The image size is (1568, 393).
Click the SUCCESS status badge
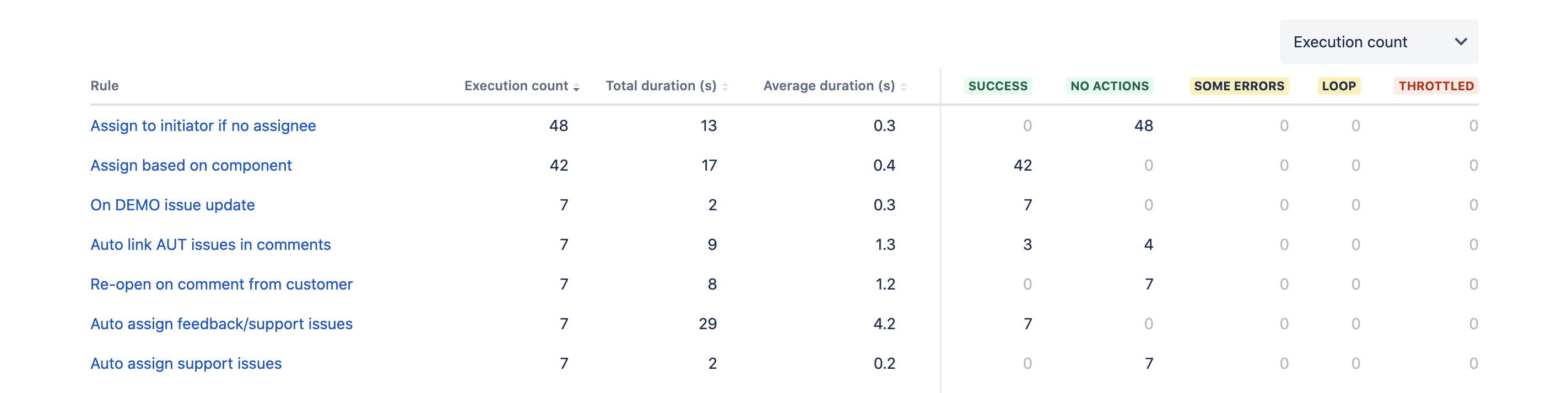(997, 86)
